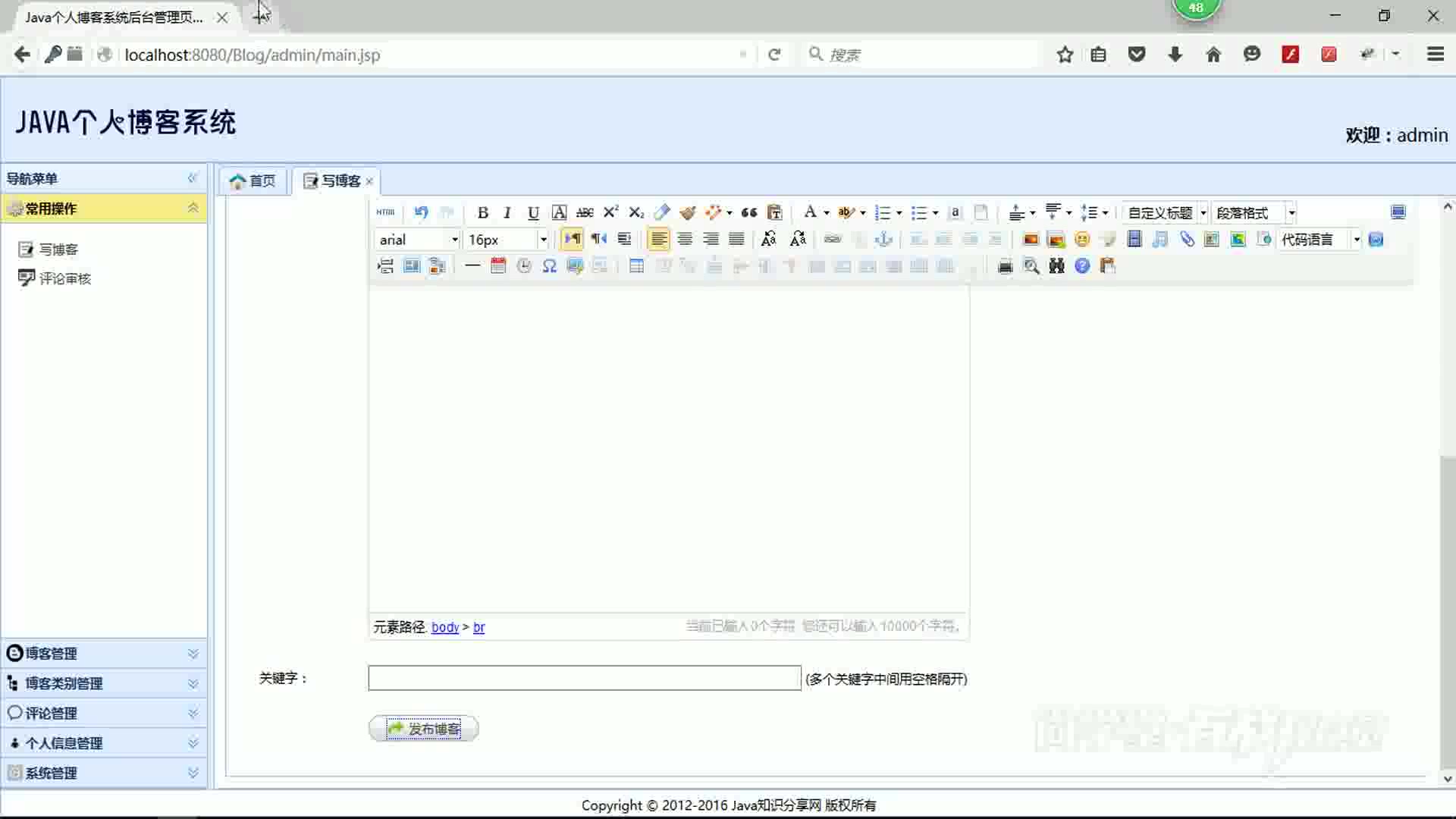
Task: Click the br element path link
Action: tap(479, 627)
